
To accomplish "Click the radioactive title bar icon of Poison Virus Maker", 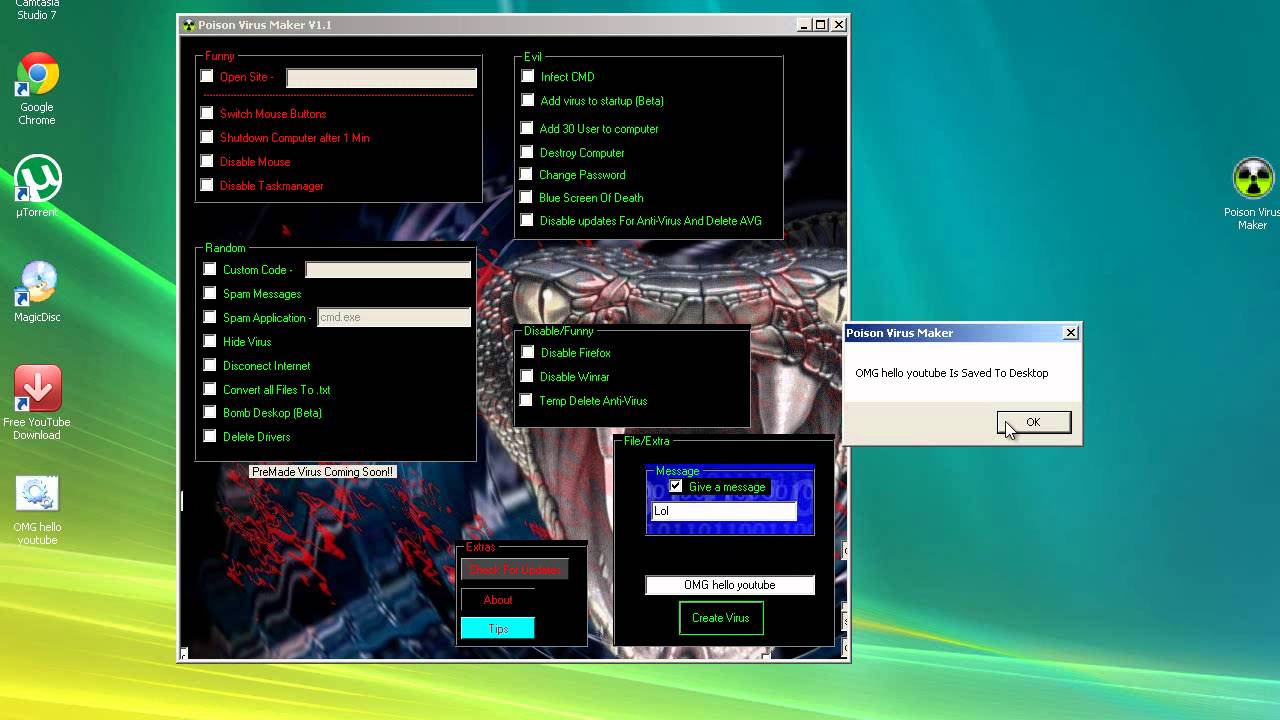I will (188, 25).
